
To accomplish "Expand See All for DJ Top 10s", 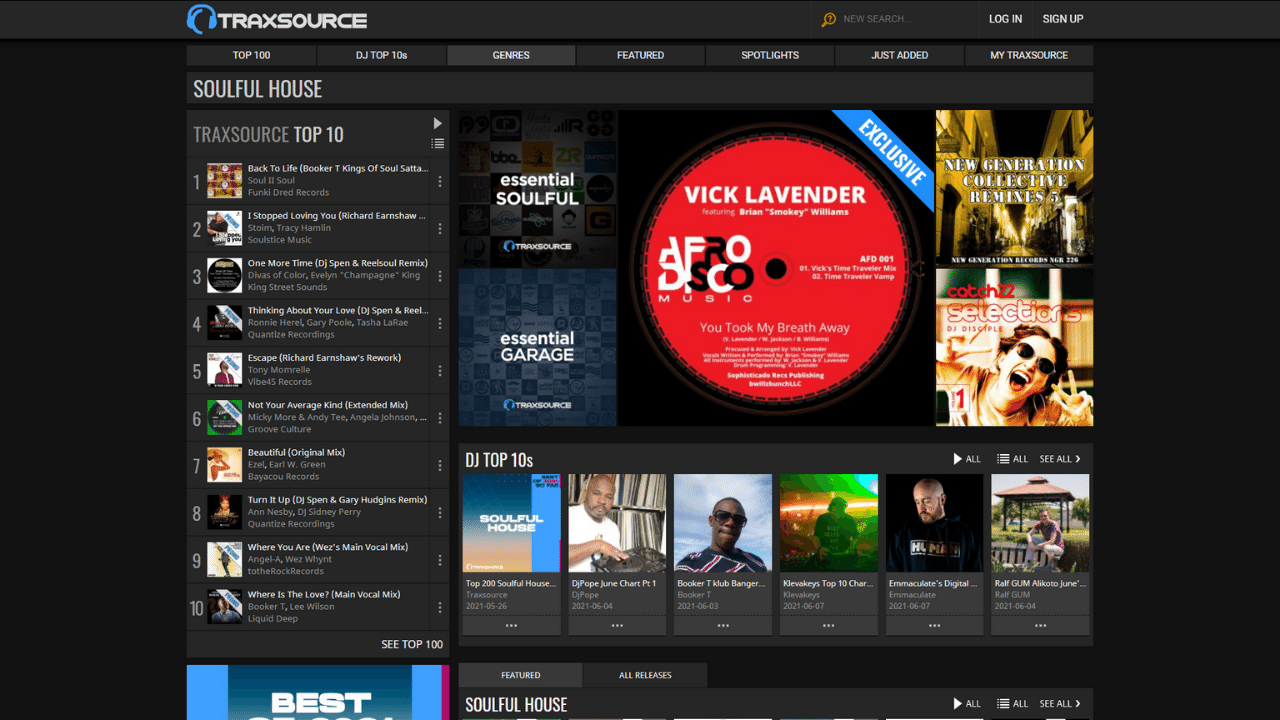I will pyautogui.click(x=1060, y=459).
